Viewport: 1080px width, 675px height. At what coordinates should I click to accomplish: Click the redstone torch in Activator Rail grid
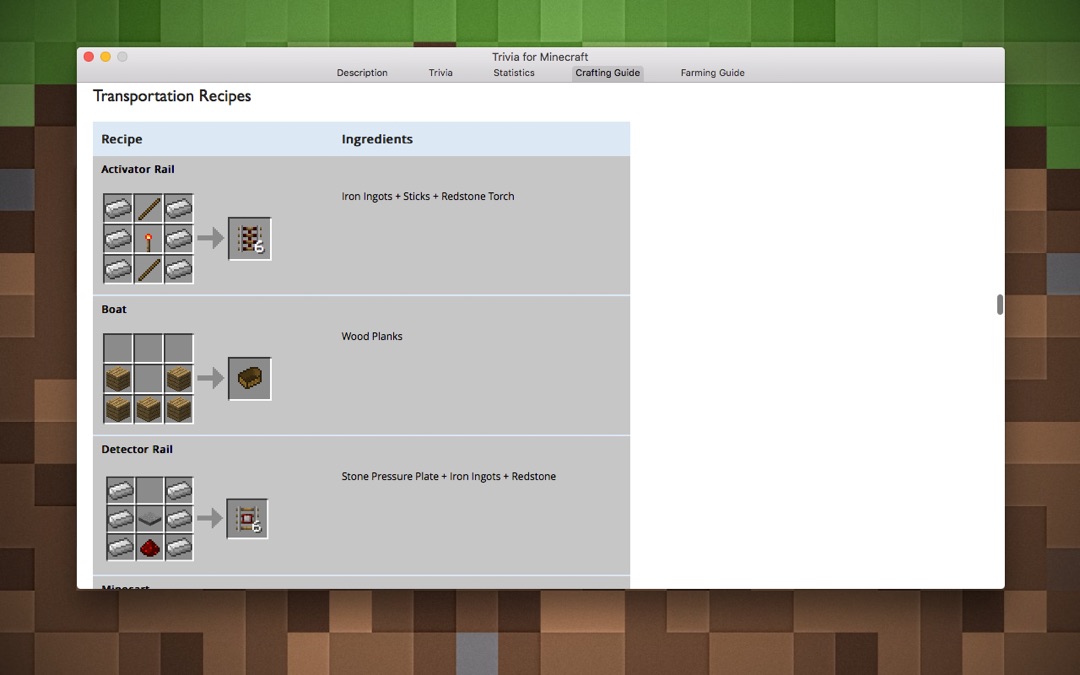148,239
